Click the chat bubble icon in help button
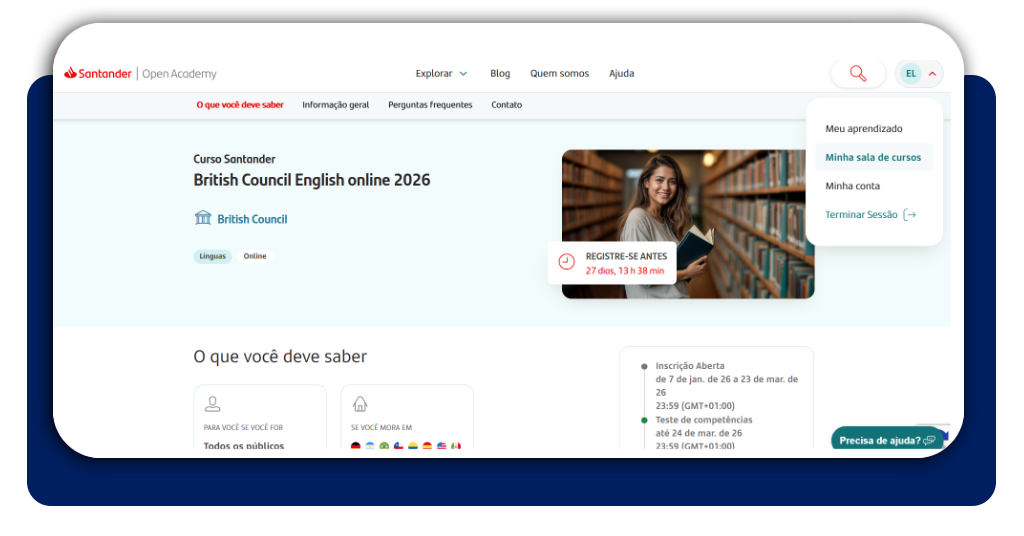1024x536 pixels. point(930,441)
